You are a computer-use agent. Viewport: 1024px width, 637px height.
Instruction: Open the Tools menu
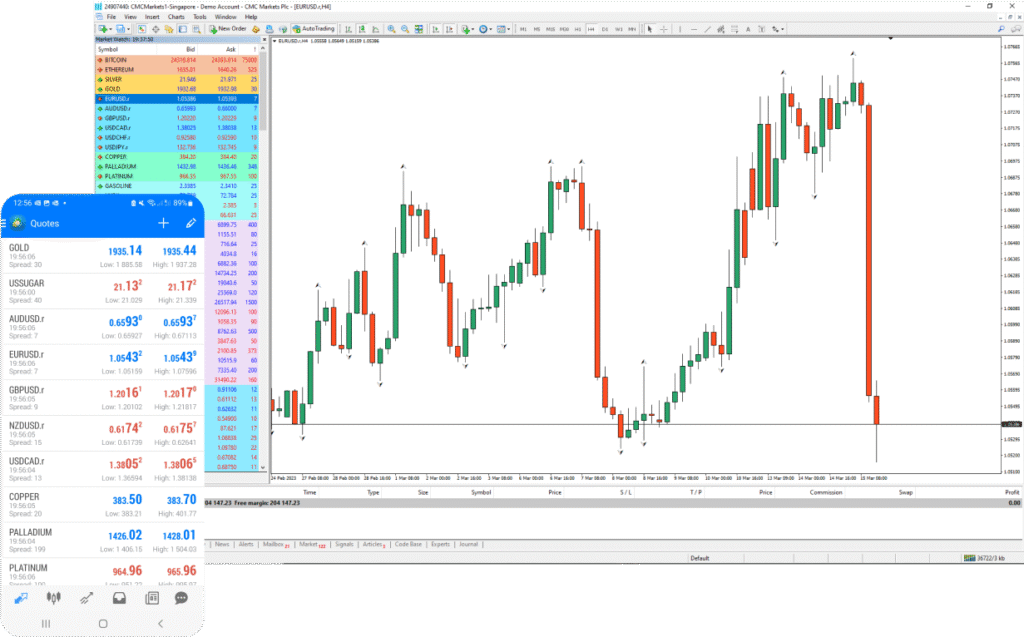[200, 17]
